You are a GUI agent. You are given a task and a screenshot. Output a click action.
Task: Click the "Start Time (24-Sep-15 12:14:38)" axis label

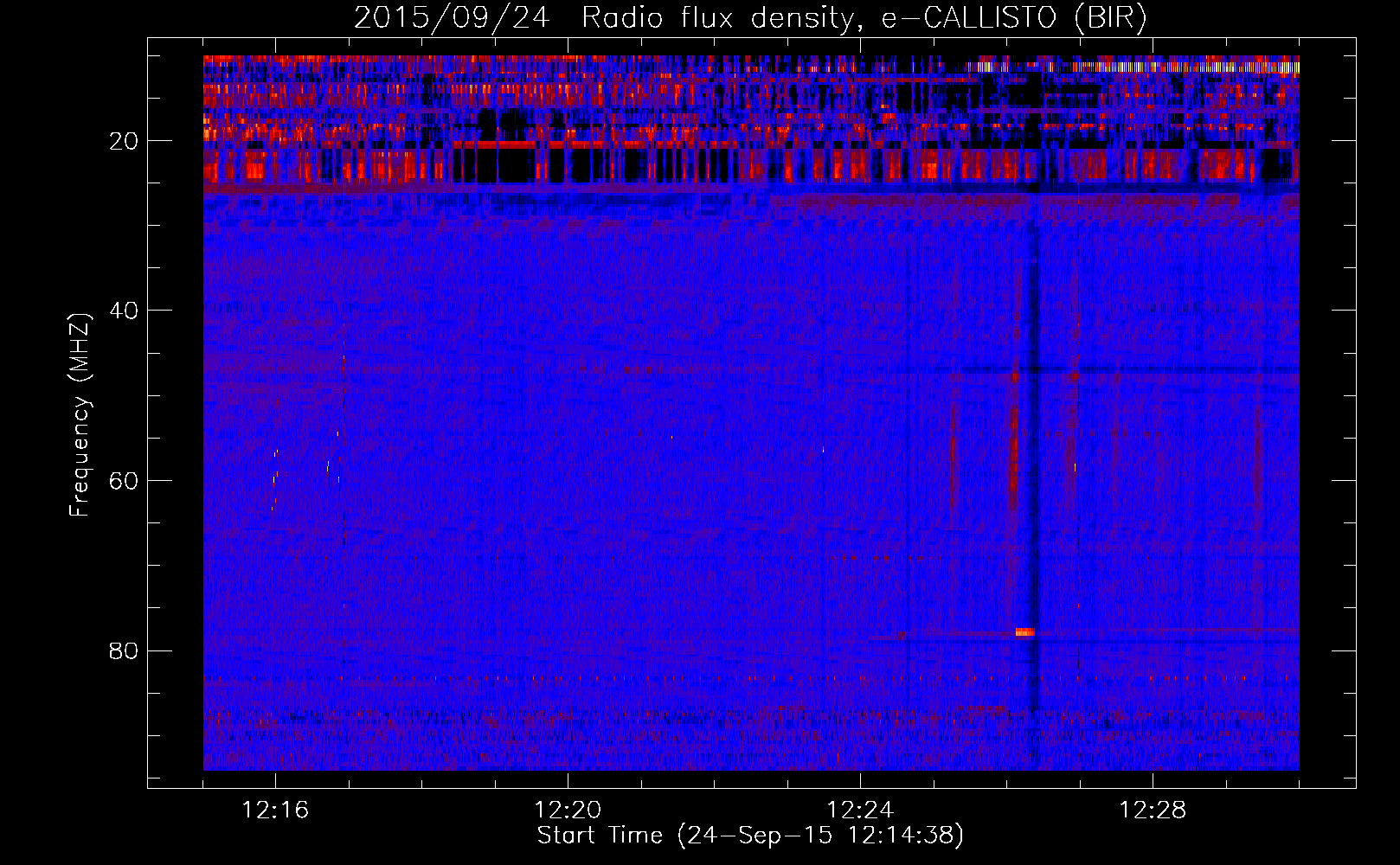pyautogui.click(x=750, y=836)
